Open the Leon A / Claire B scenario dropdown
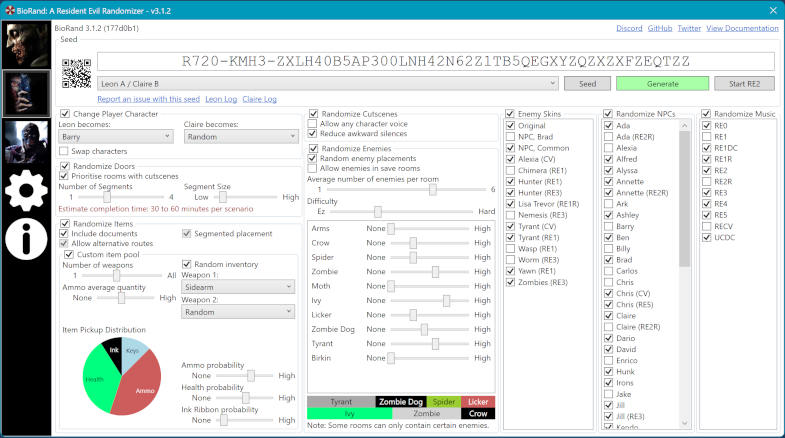 pos(327,84)
